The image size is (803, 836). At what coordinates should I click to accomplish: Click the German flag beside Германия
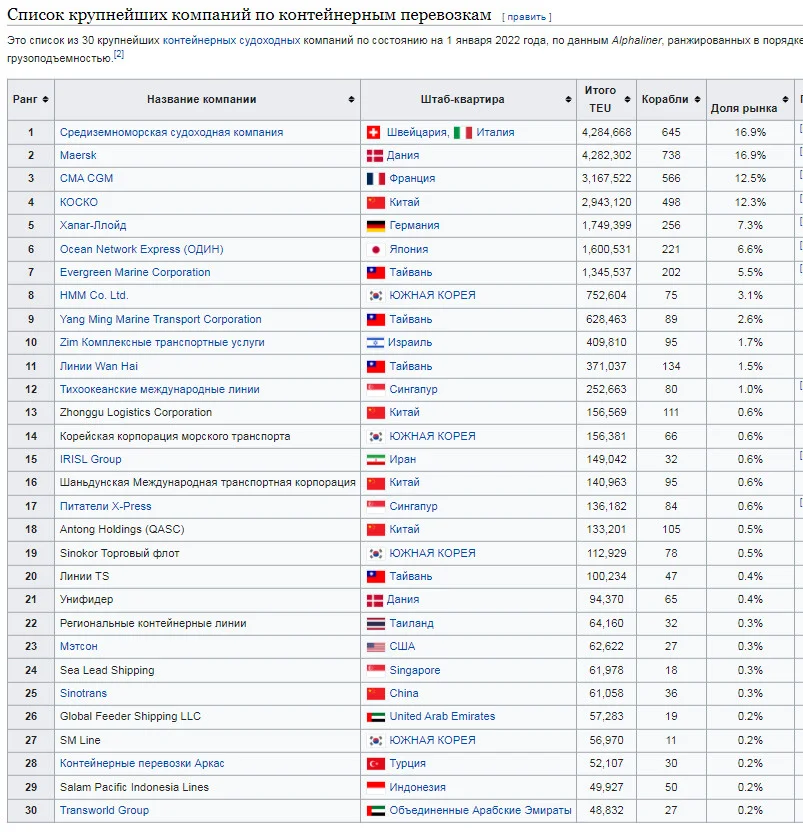(376, 226)
